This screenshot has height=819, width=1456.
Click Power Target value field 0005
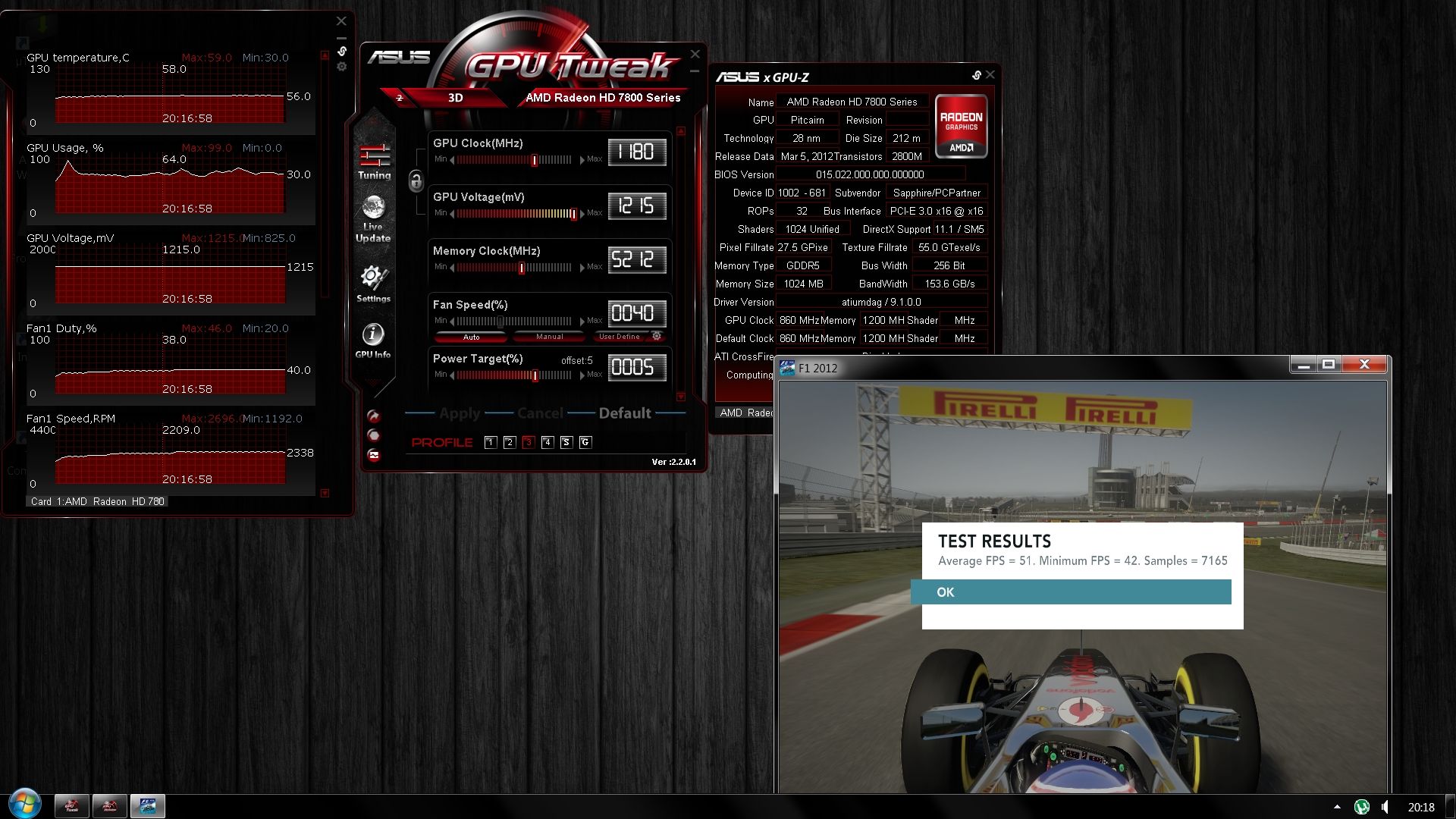637,367
